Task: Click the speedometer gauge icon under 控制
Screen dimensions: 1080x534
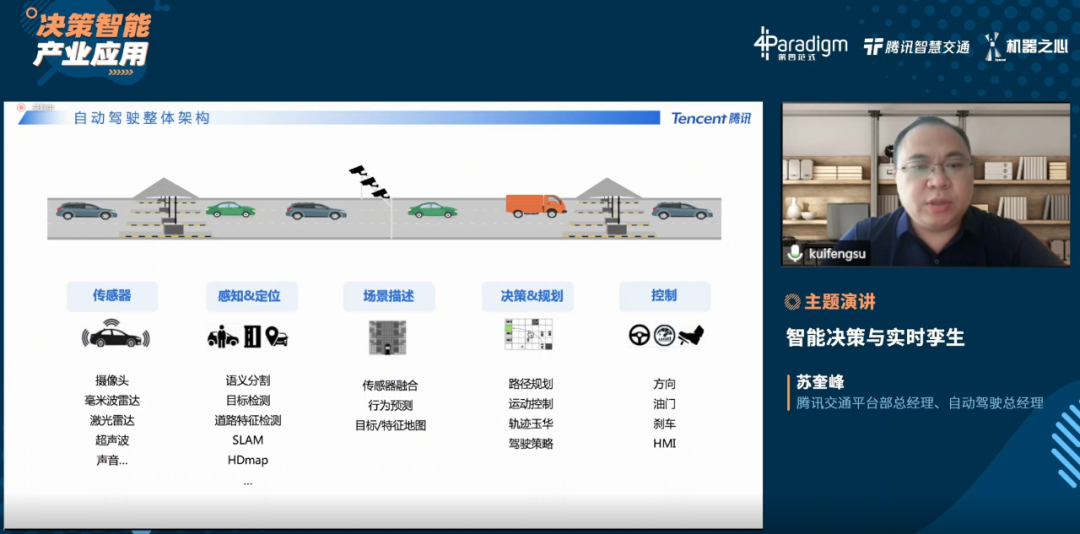Action: pos(664,336)
